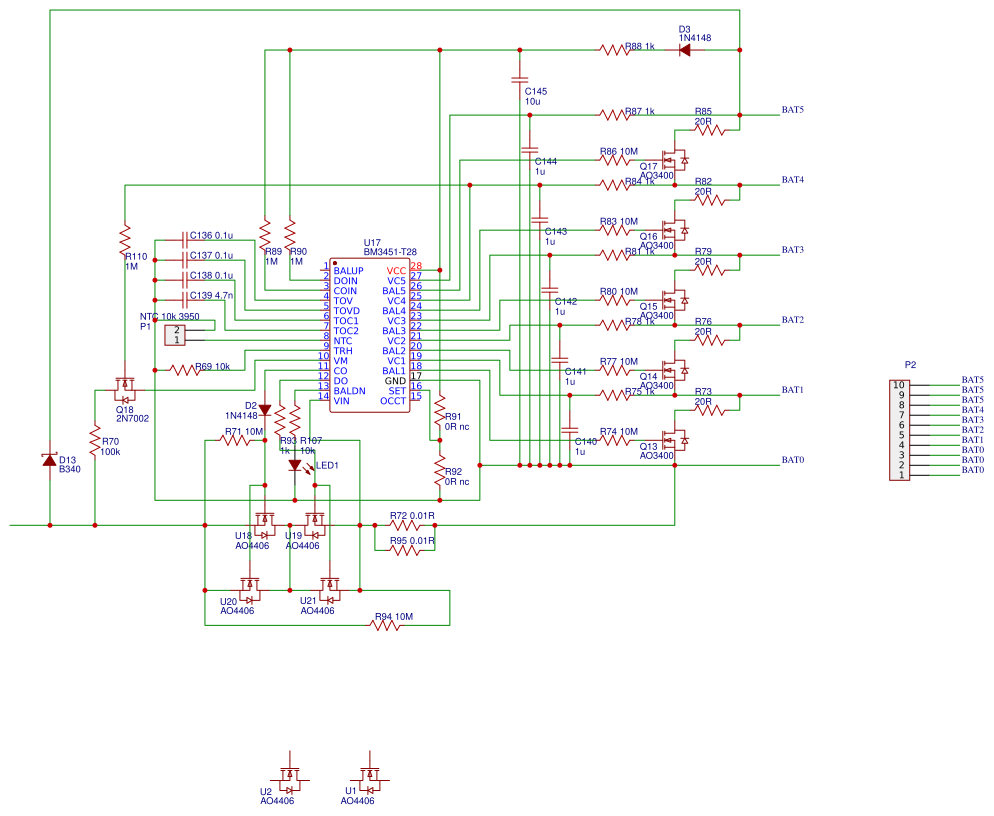This screenshot has height=816, width=994.
Task: Select the R92 0R nc resistor
Action: (x=440, y=470)
